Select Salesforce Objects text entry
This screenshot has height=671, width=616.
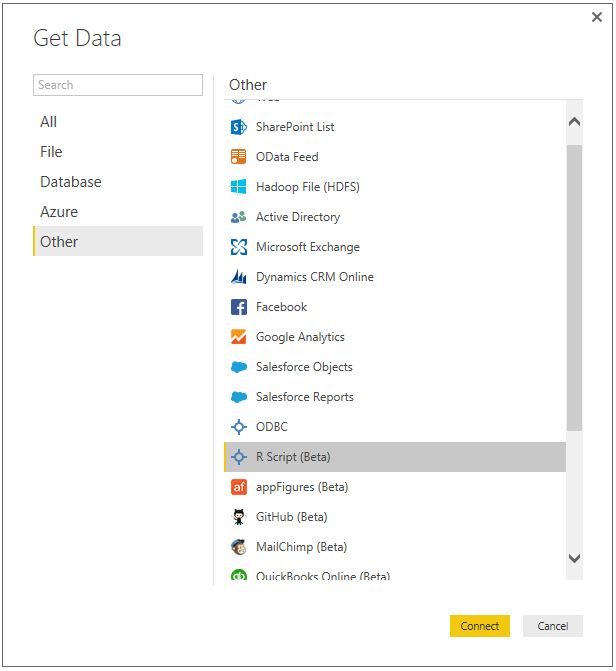(x=304, y=367)
